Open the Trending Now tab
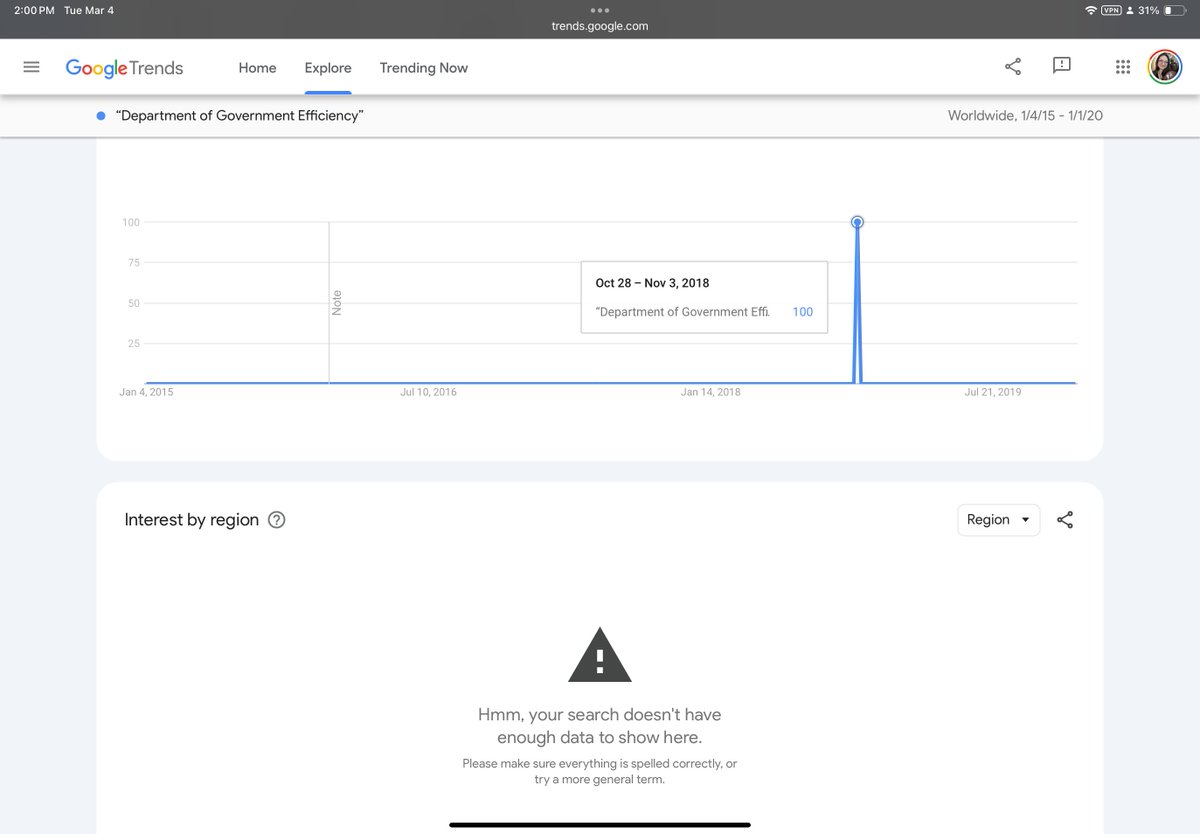1200x834 pixels. [x=424, y=68]
